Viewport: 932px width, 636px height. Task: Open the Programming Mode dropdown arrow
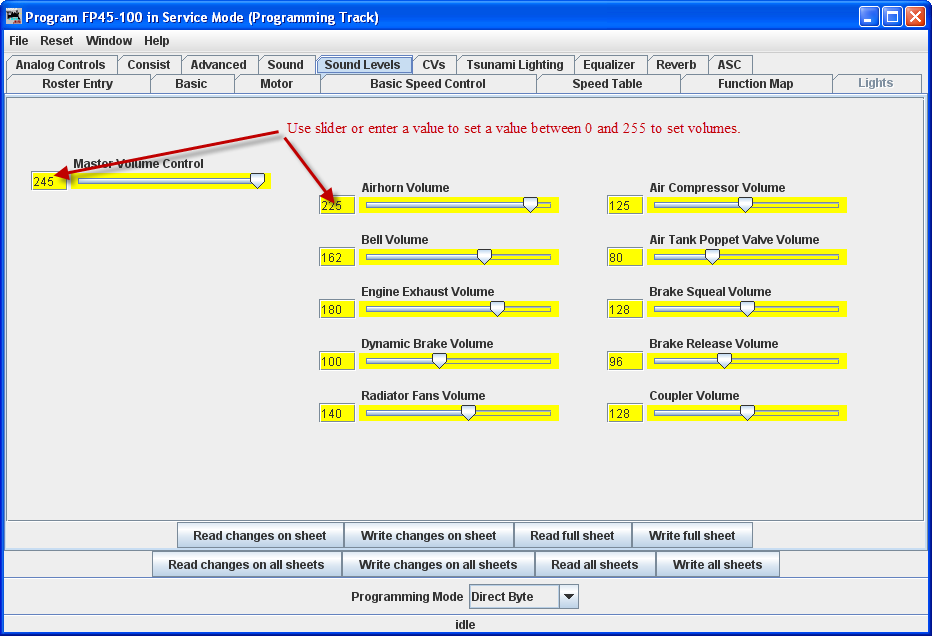568,597
